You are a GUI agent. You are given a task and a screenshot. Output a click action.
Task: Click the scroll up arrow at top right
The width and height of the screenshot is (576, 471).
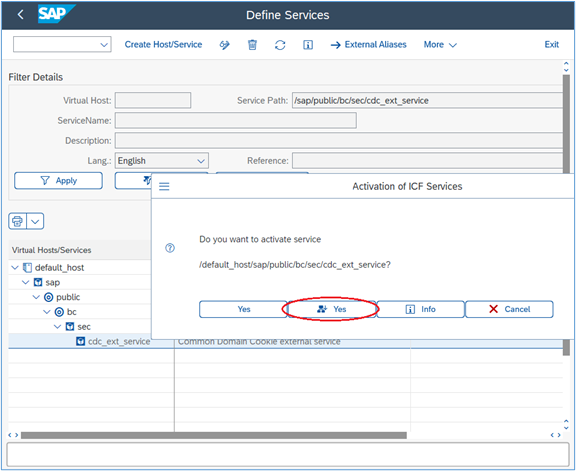[566, 64]
